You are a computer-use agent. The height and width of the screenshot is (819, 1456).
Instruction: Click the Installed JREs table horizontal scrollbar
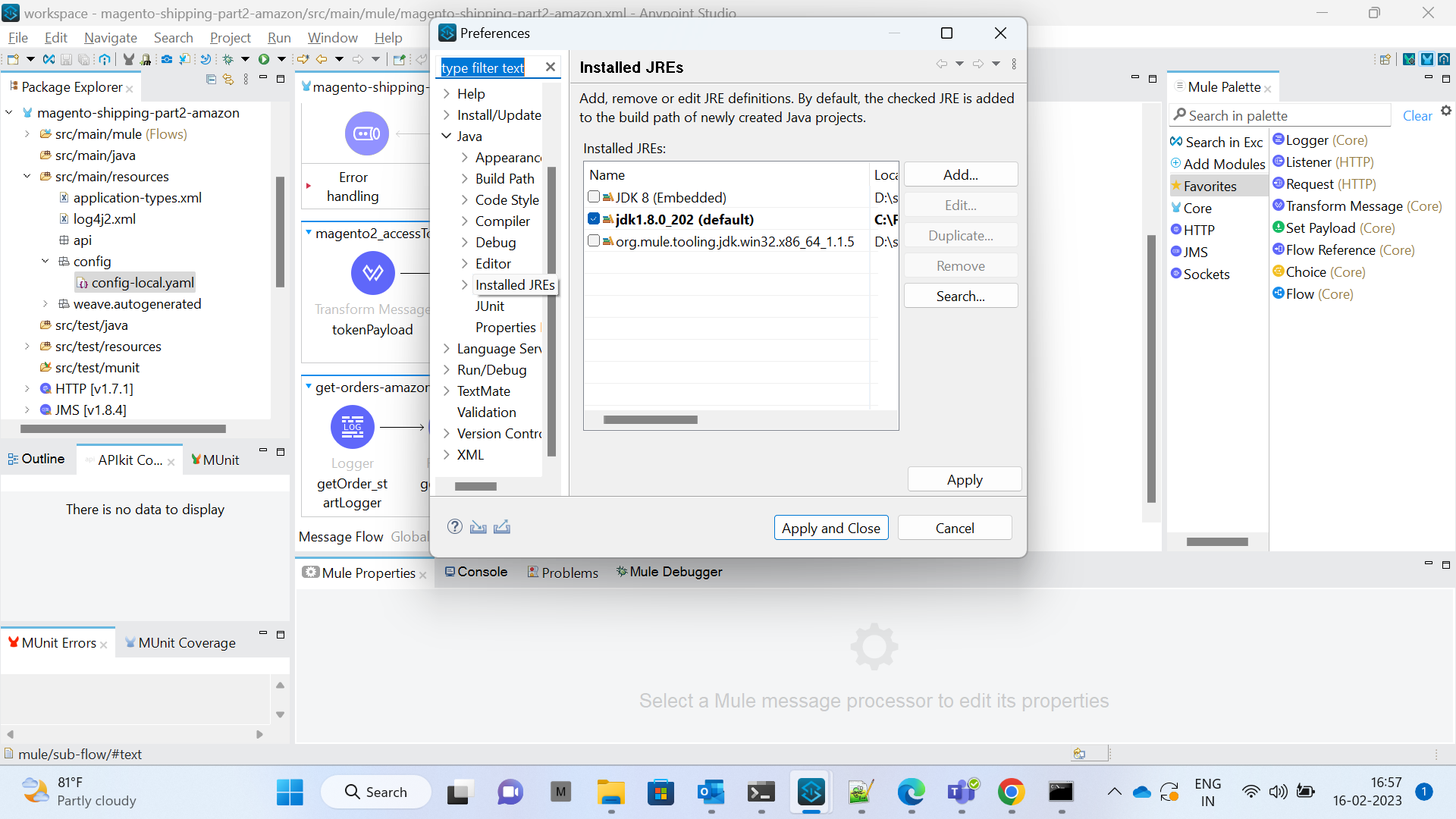point(650,419)
